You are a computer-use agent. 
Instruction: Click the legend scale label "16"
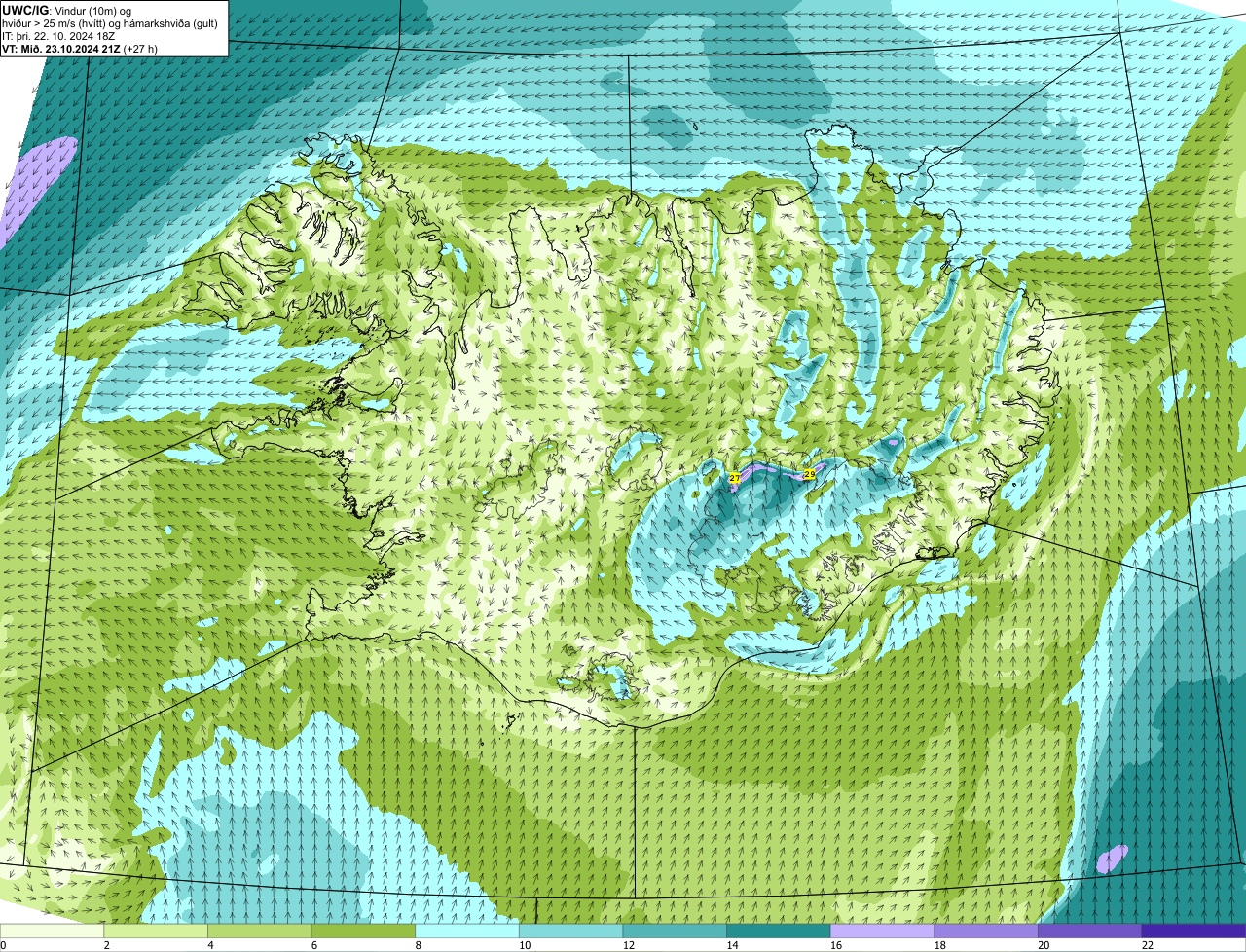[836, 945]
